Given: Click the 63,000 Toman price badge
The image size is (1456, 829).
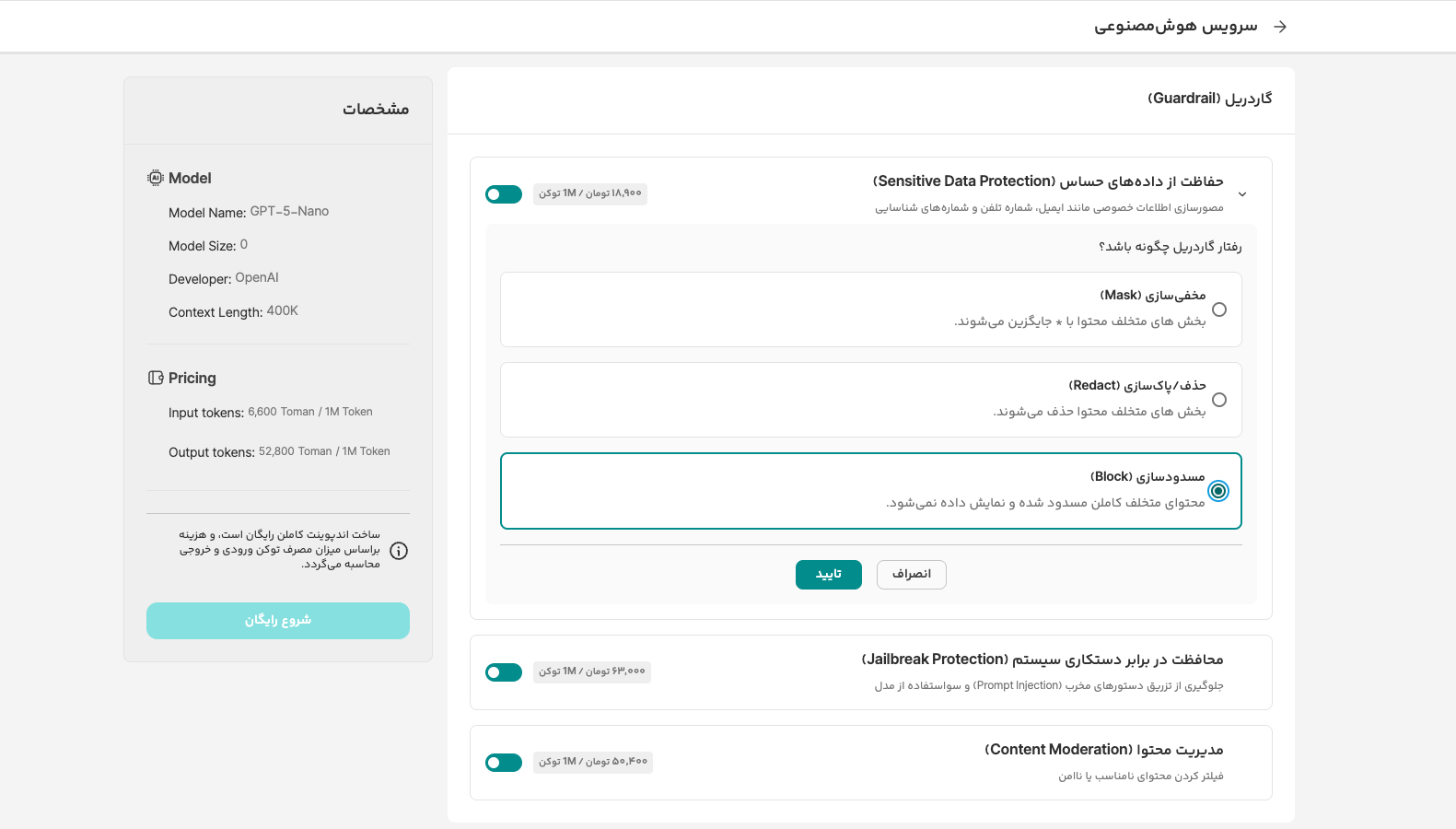Looking at the screenshot, I should coord(592,671).
